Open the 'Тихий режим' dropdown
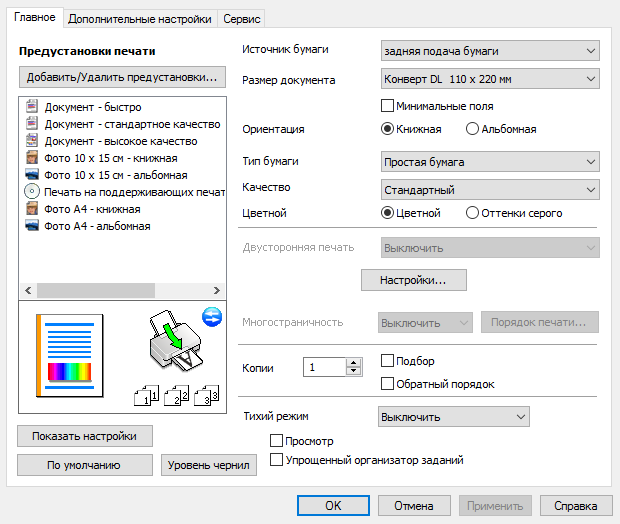This screenshot has width=620, height=524. [454, 417]
